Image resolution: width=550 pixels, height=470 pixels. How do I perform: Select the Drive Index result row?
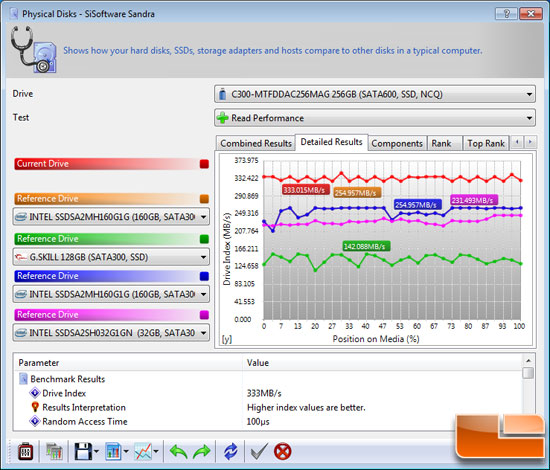(268, 393)
